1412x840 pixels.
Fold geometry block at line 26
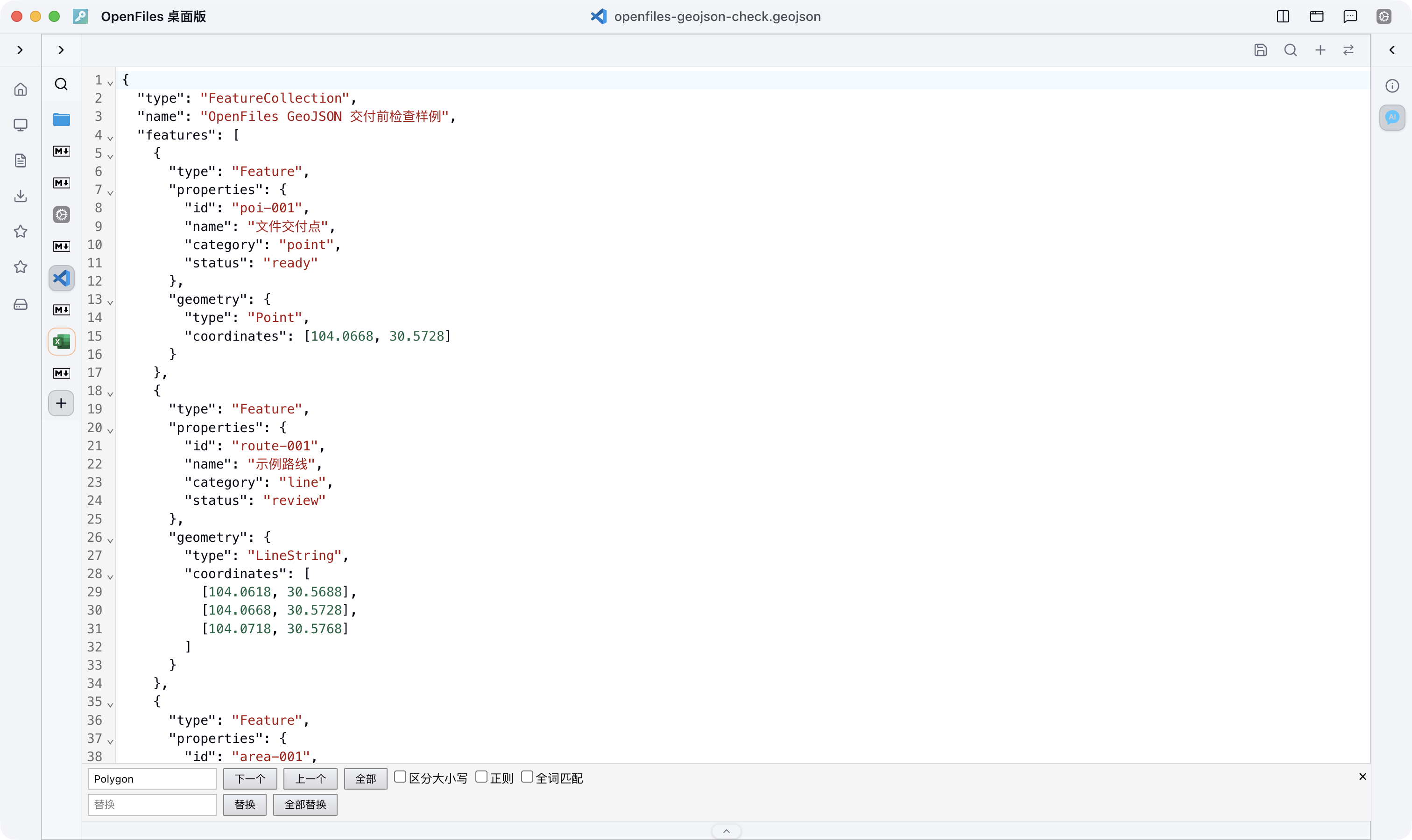[111, 540]
